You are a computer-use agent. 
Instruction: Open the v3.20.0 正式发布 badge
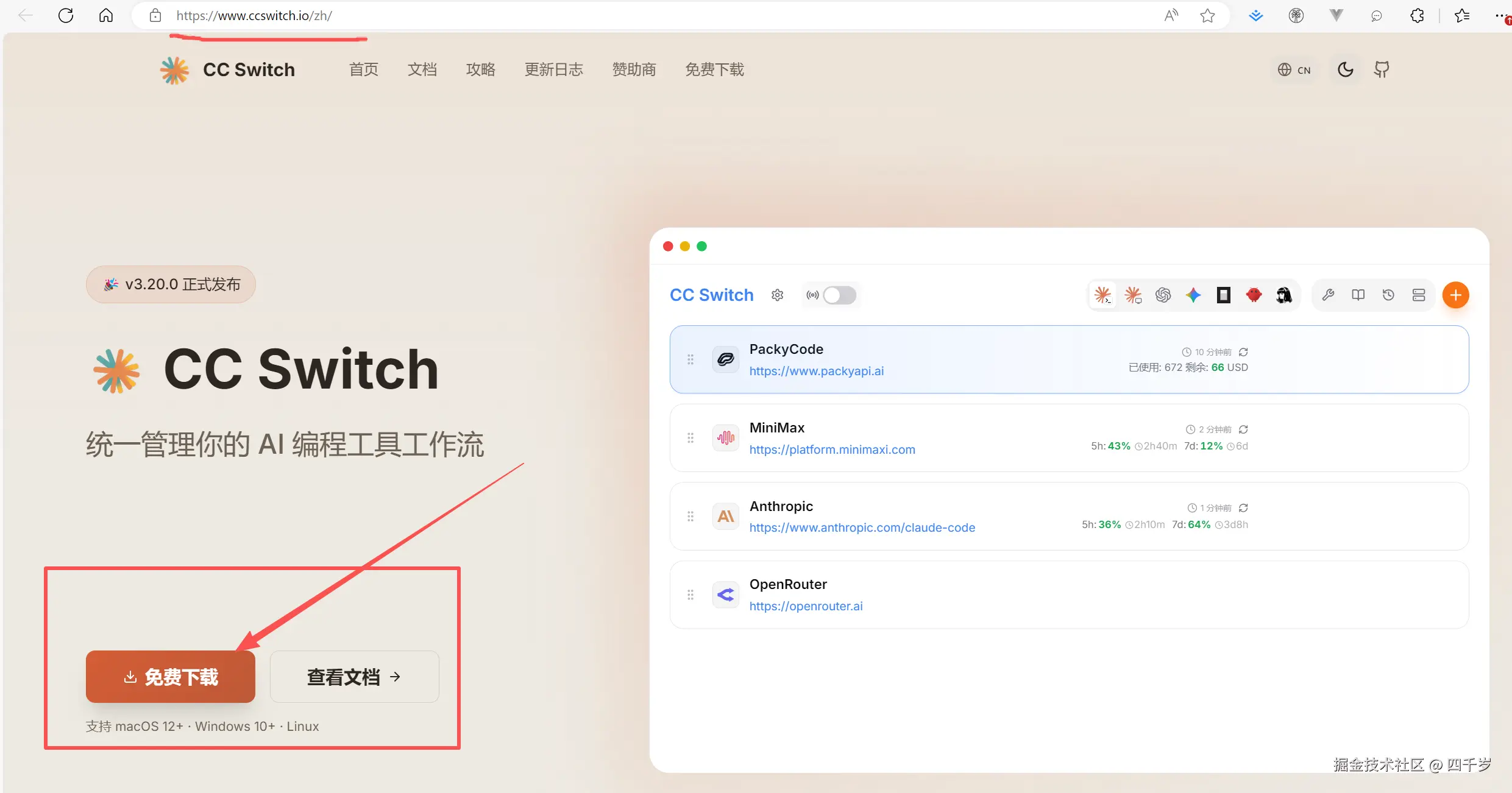[171, 284]
